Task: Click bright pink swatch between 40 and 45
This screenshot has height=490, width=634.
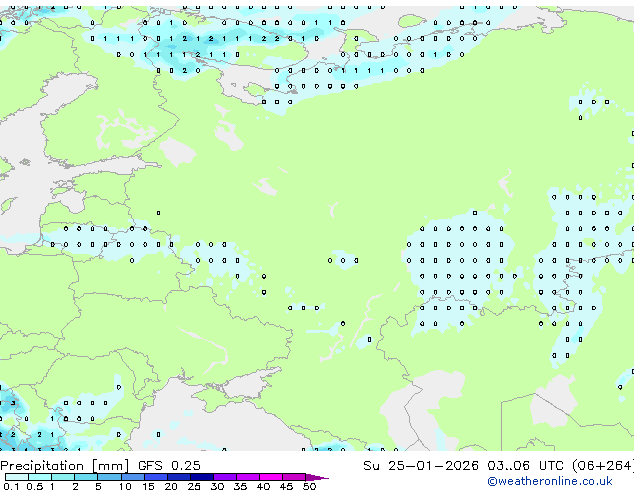Action: click(271, 477)
